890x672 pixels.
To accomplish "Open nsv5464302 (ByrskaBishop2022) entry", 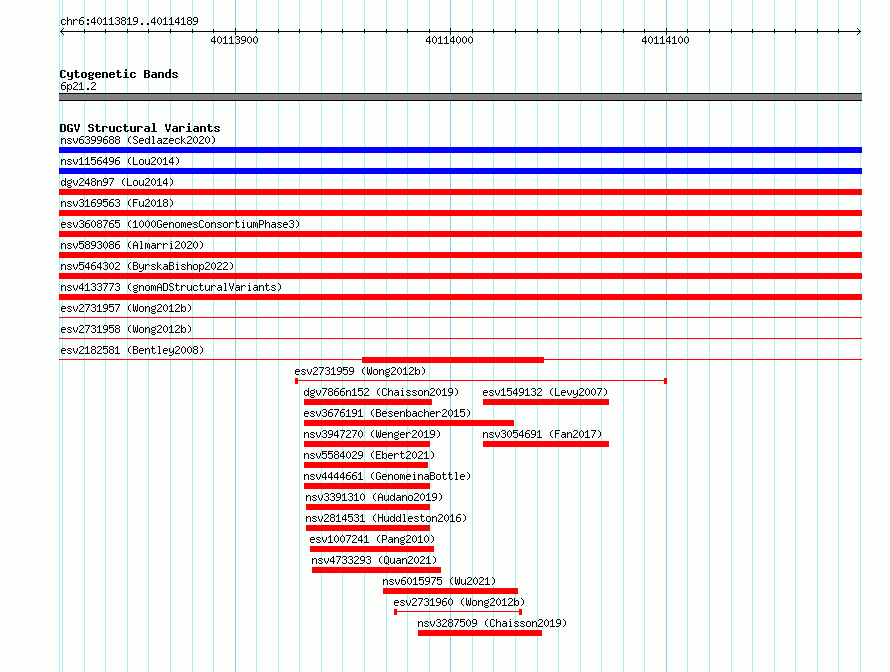I will [147, 266].
